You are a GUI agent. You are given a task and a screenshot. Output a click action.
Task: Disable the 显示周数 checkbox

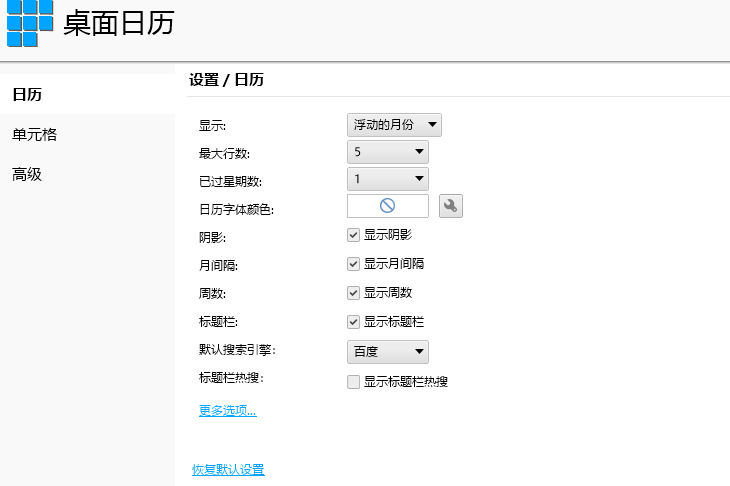[353, 293]
